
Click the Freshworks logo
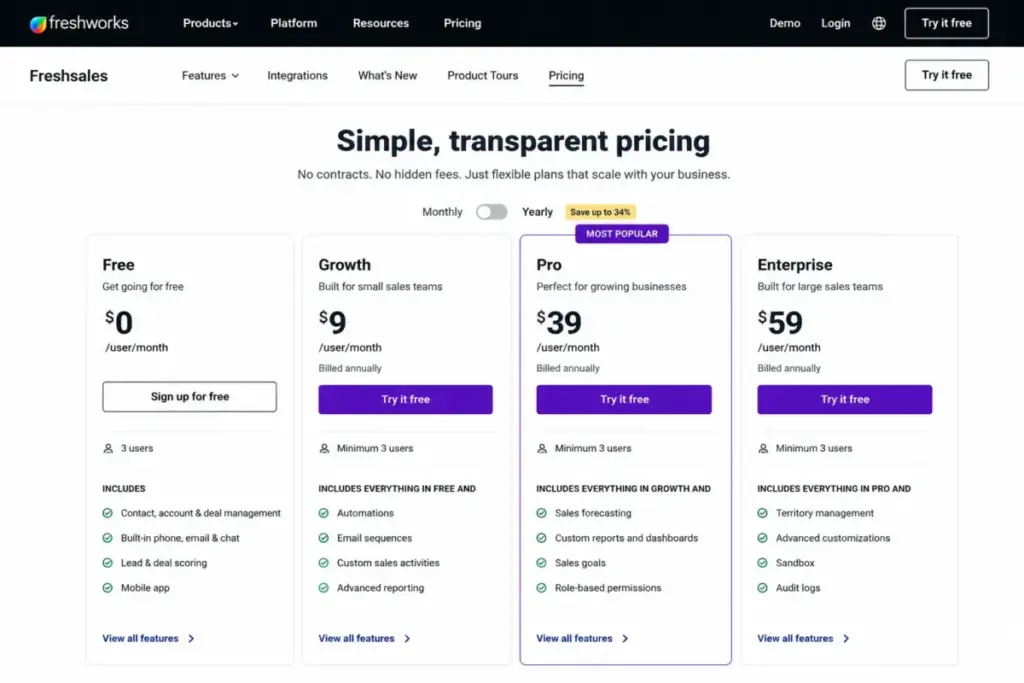pos(79,24)
